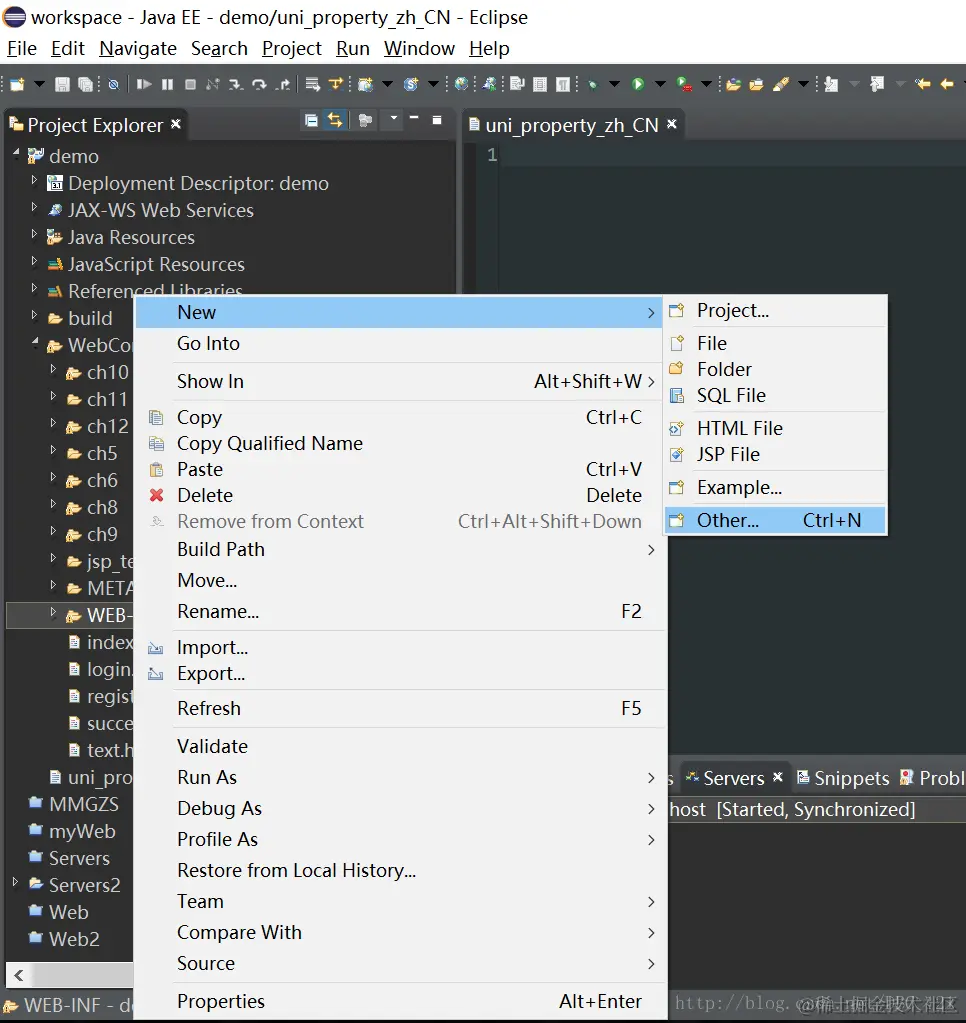Click Validate in the context menu
The width and height of the screenshot is (966, 1023).
[400, 746]
